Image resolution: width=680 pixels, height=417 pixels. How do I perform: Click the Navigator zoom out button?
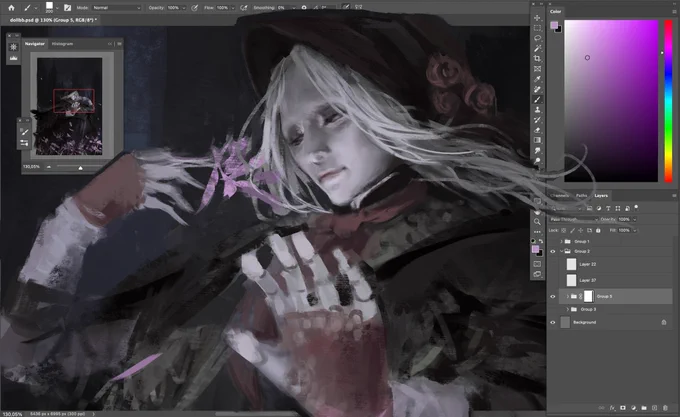49,167
